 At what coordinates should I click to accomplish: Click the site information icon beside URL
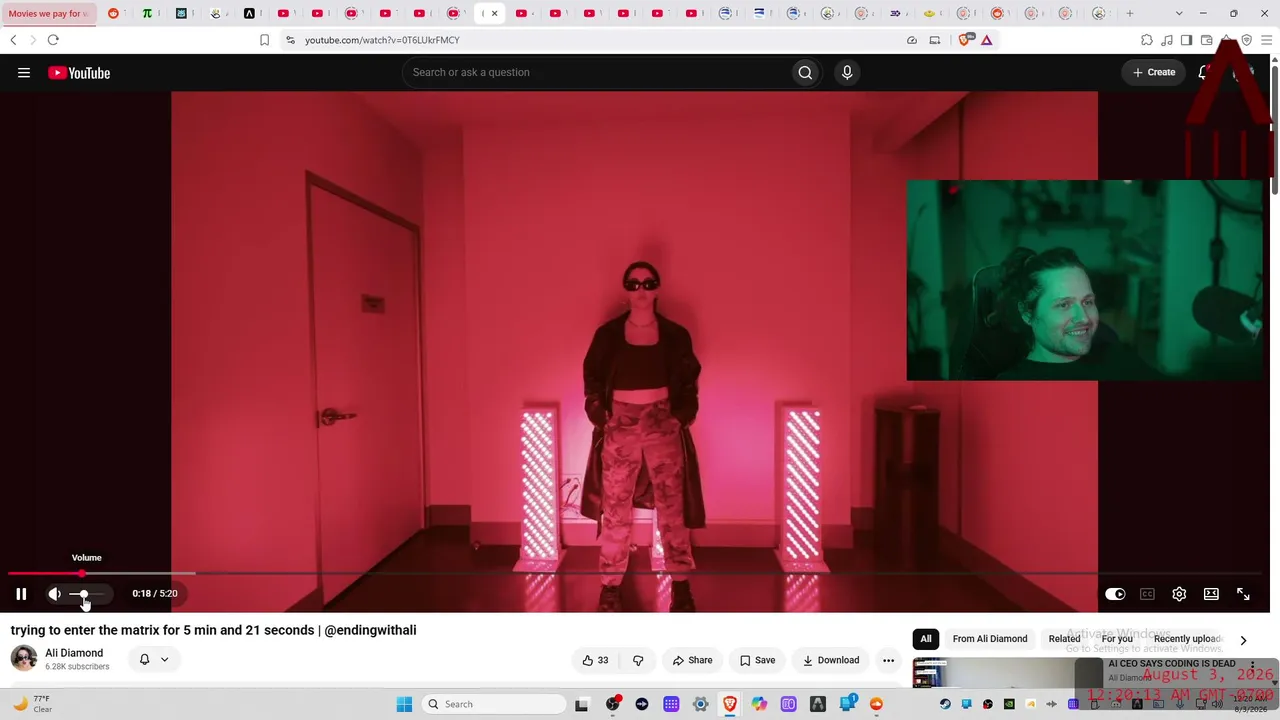[290, 40]
